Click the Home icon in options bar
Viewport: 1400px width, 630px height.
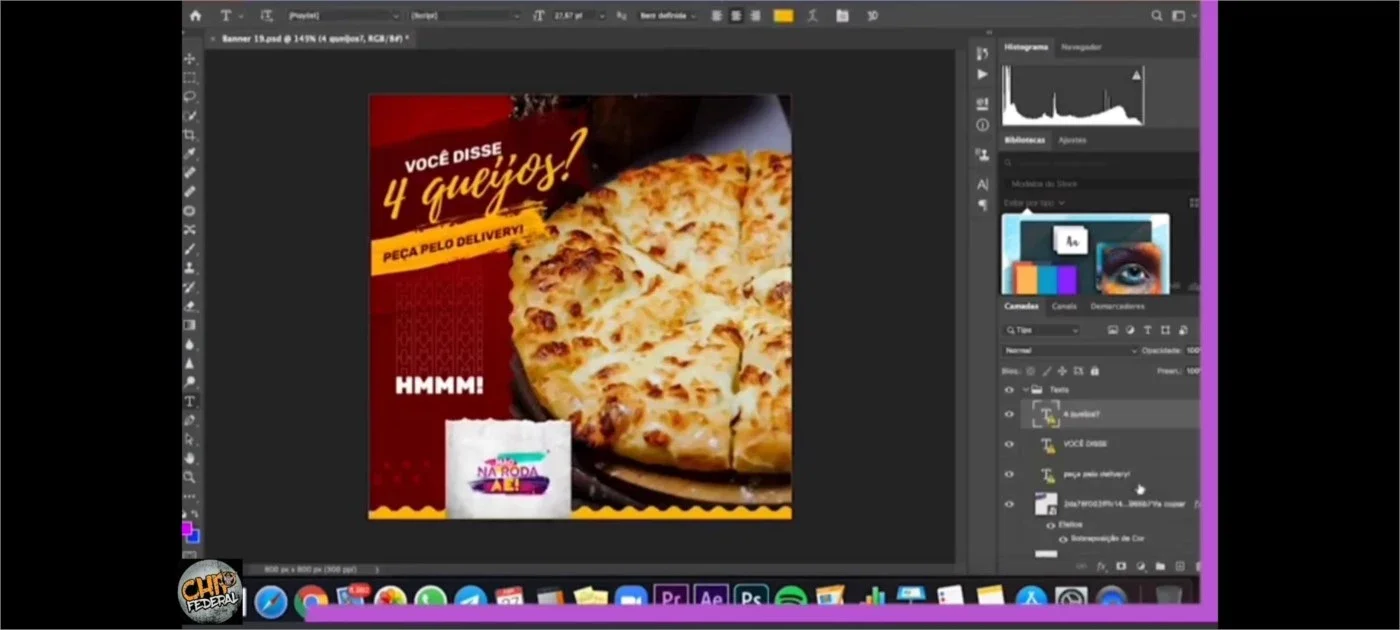tap(195, 15)
